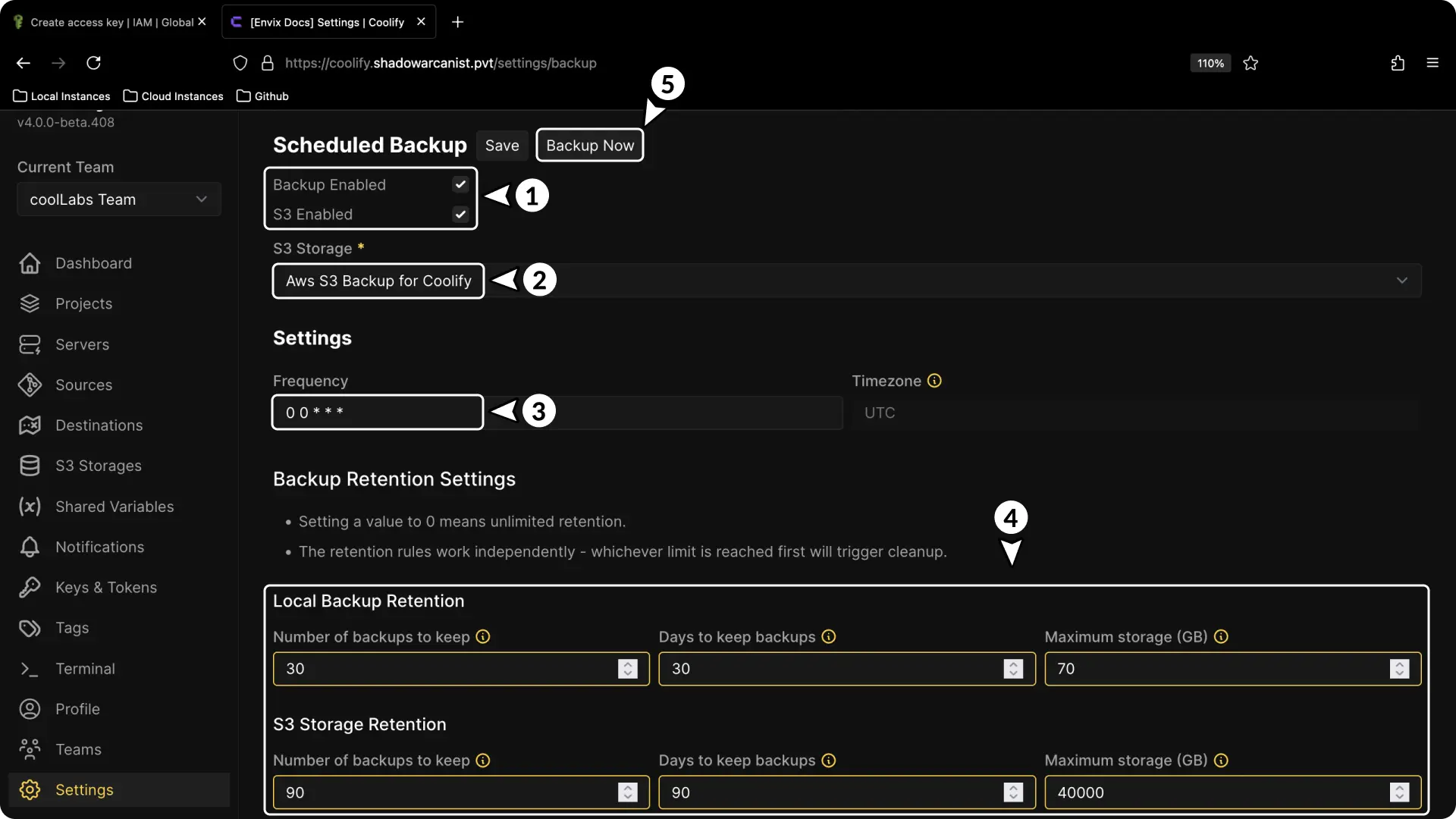Disable the S3 Enabled checkbox
Viewport: 1456px width, 819px height.
[460, 214]
